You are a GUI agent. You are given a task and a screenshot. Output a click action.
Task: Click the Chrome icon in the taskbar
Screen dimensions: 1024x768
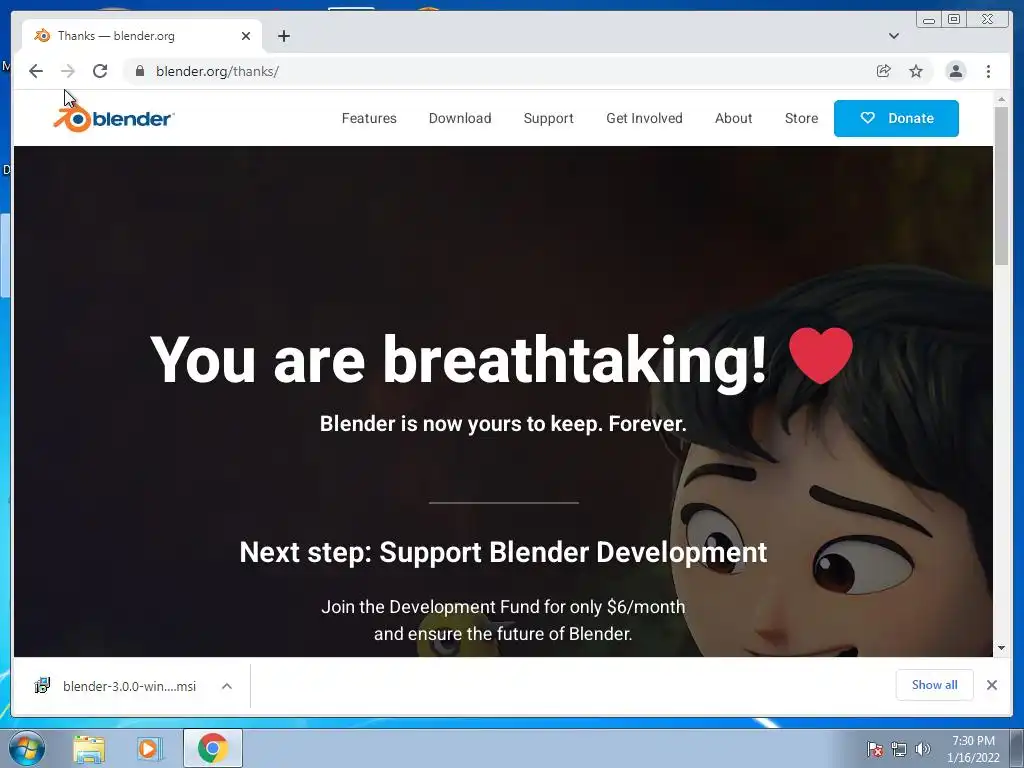213,748
